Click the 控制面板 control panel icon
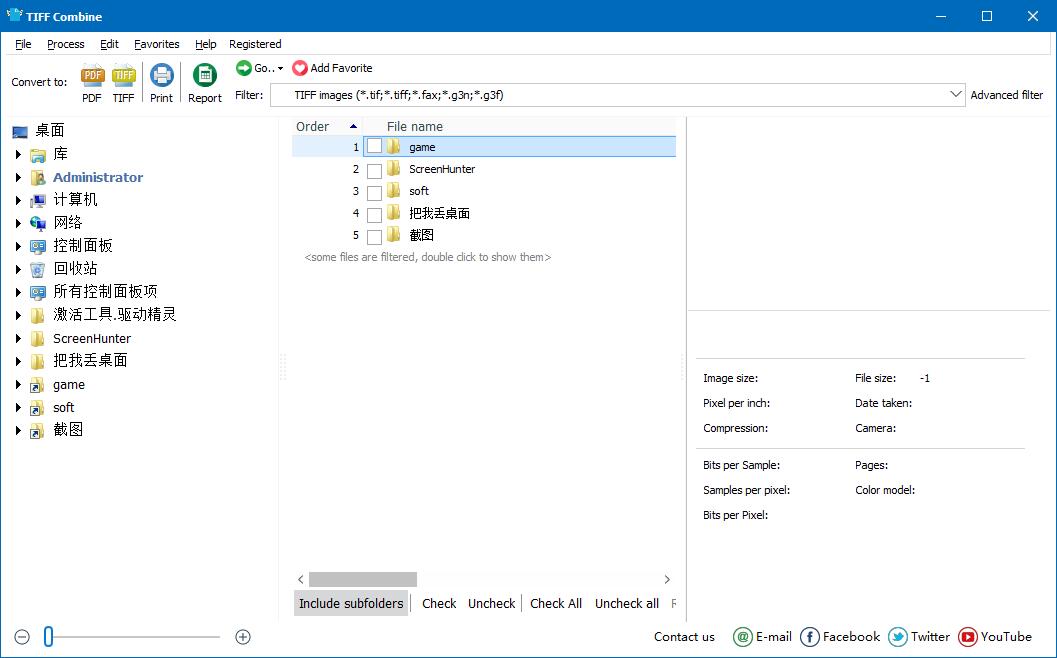The width and height of the screenshot is (1057, 658). 38,246
